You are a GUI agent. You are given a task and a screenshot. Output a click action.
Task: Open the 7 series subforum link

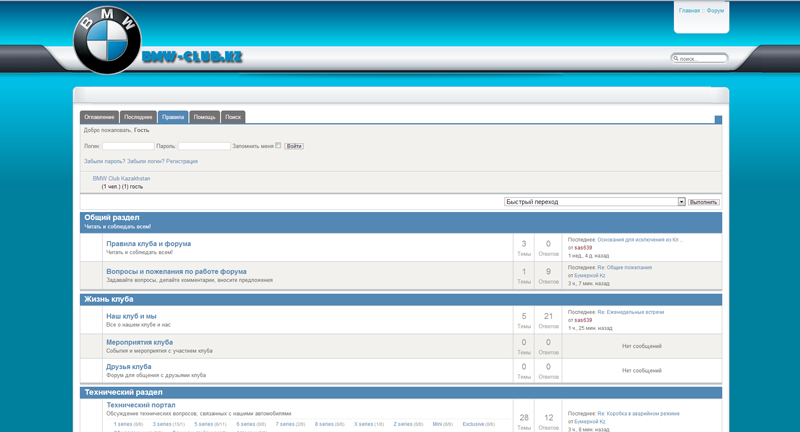point(285,424)
